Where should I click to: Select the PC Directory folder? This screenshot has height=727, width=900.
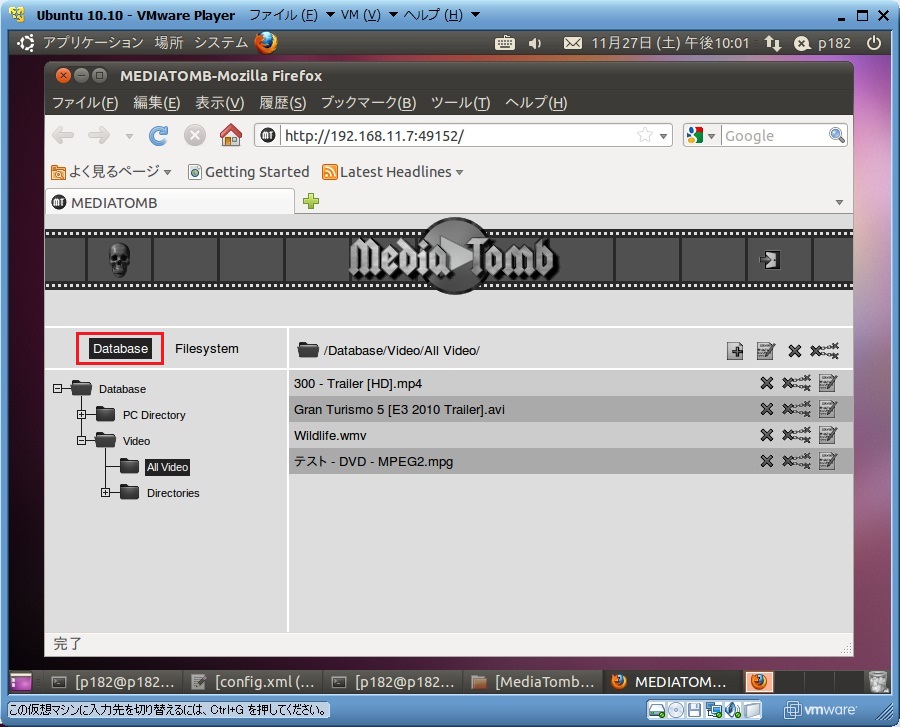click(154, 415)
